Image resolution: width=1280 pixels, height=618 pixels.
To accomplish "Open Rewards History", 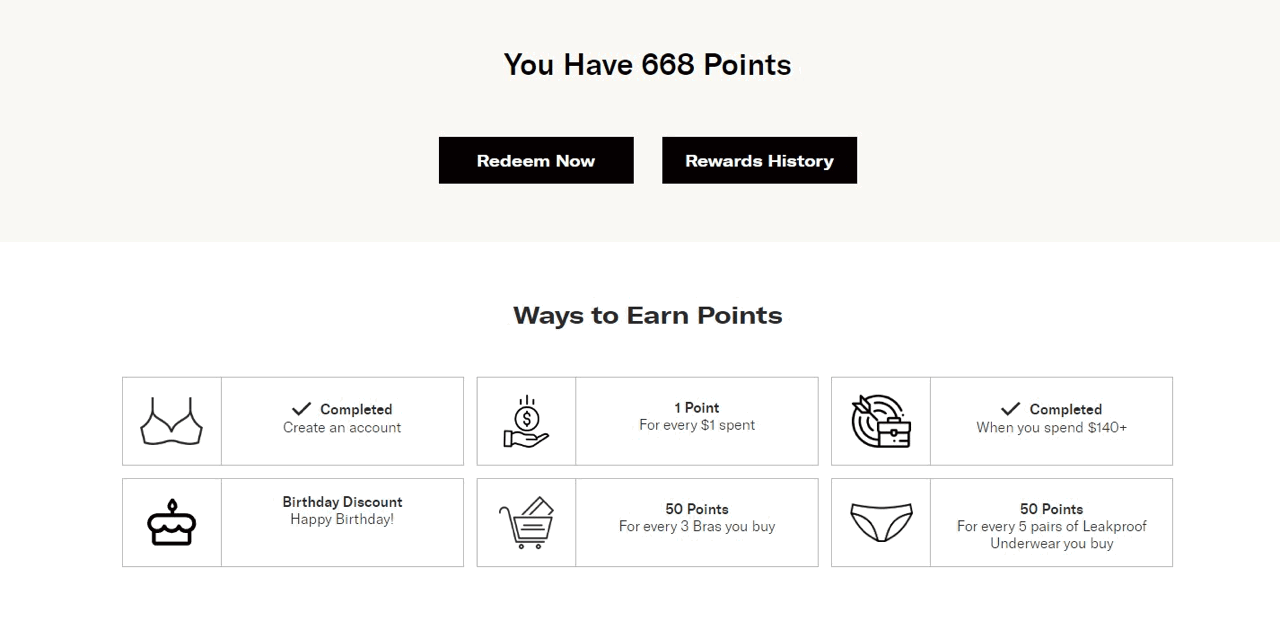I will click(x=759, y=160).
